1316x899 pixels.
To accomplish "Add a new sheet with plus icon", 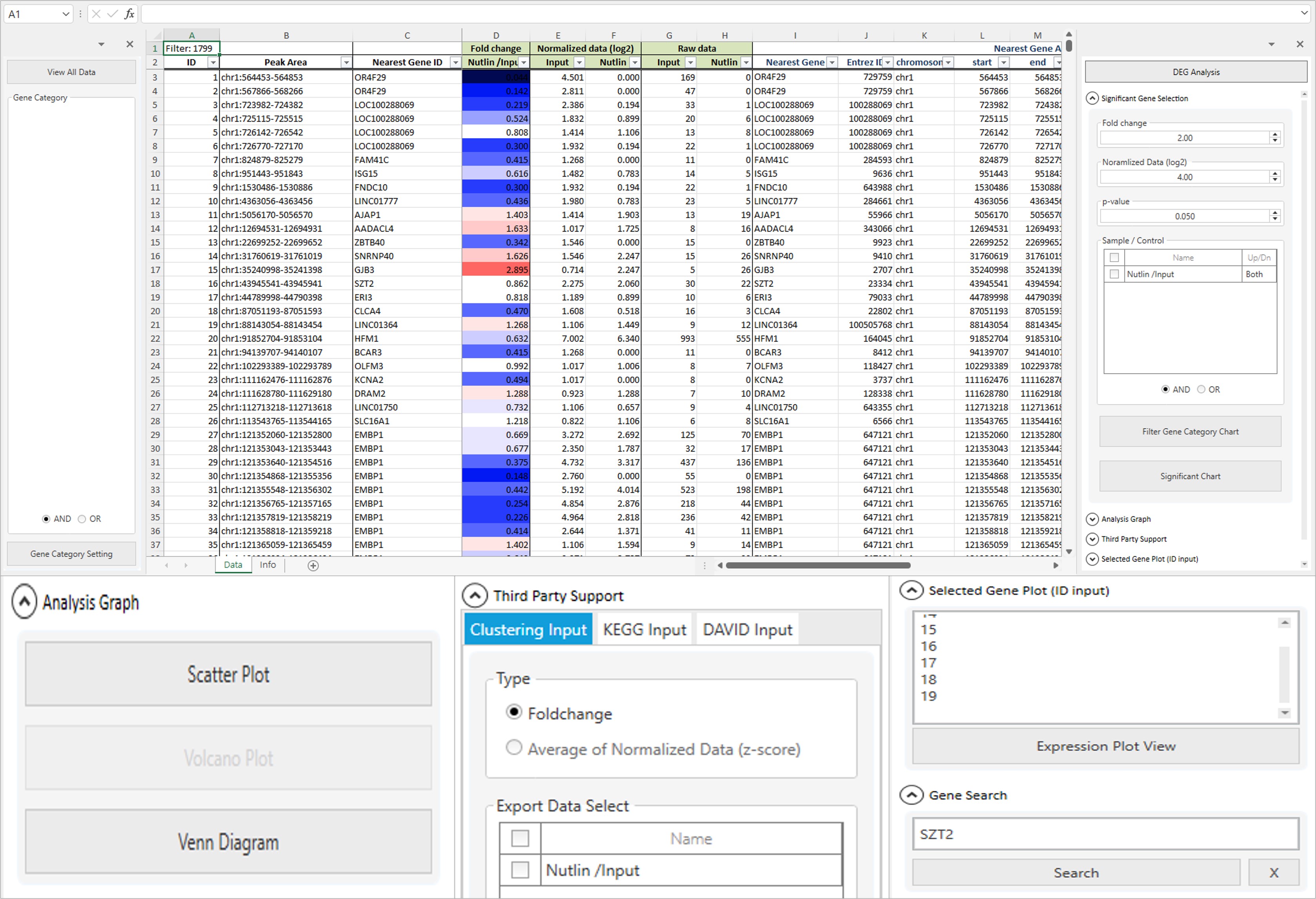I will click(x=313, y=565).
